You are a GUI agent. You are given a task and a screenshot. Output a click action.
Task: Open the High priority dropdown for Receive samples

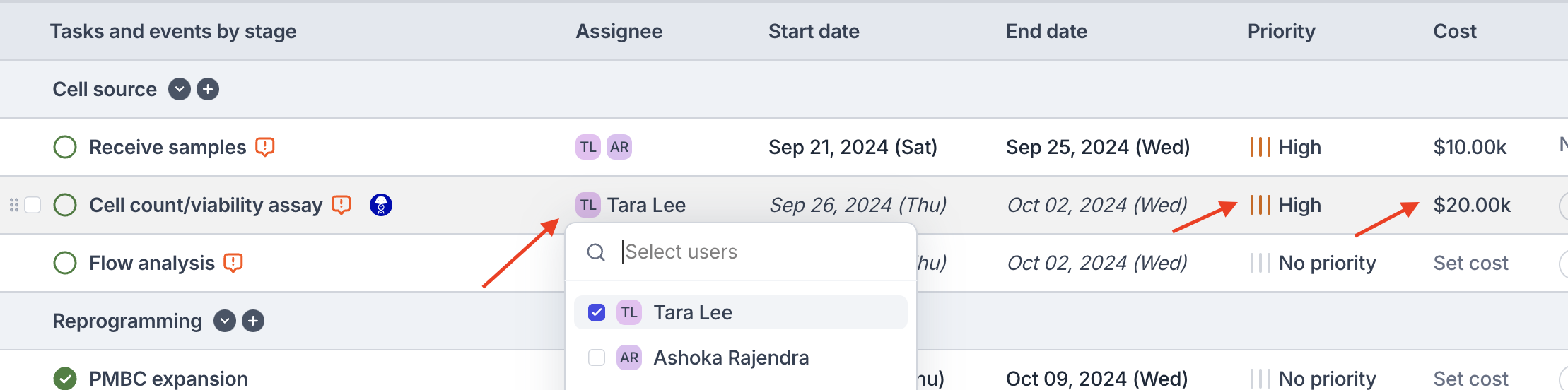tap(1286, 147)
